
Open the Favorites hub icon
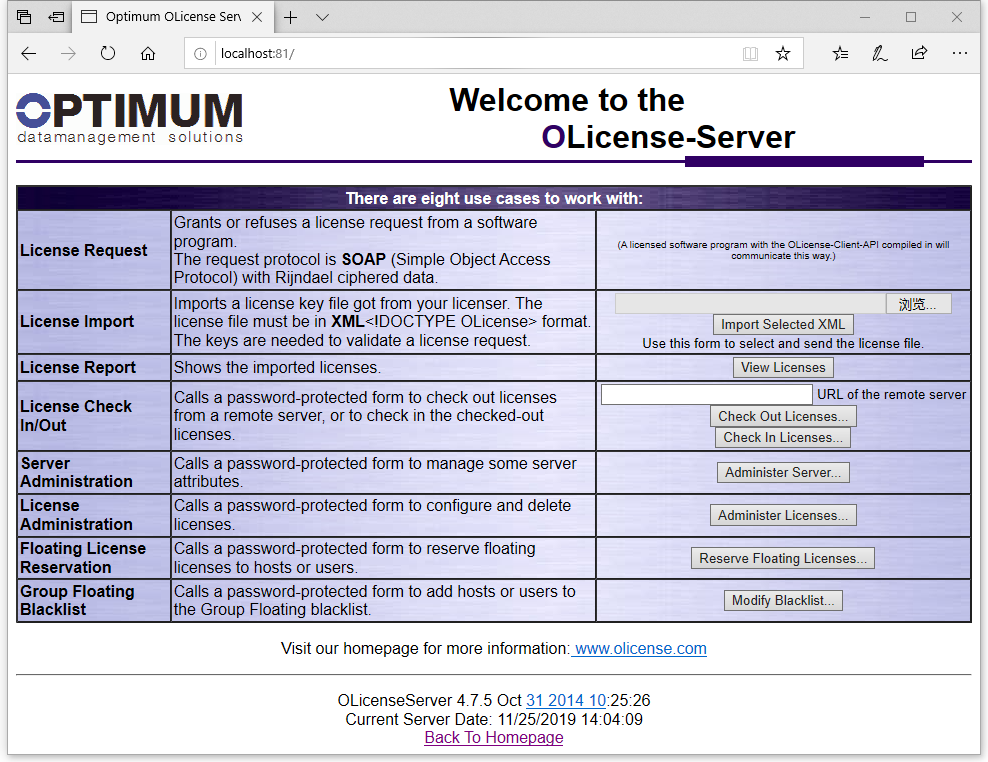click(840, 54)
